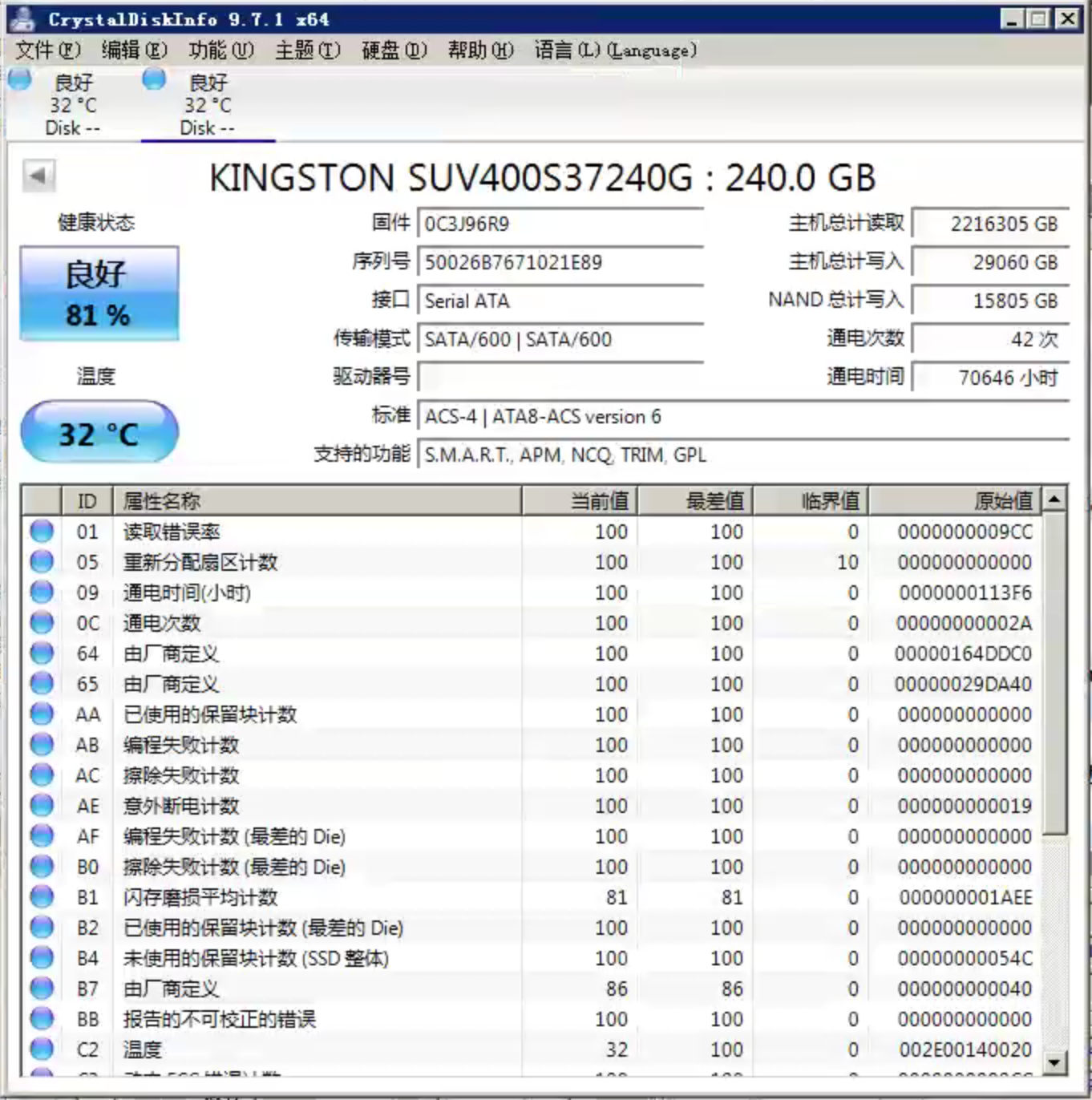Click the 当前值 column header
This screenshot has height=1100, width=1092.
pyautogui.click(x=580, y=501)
